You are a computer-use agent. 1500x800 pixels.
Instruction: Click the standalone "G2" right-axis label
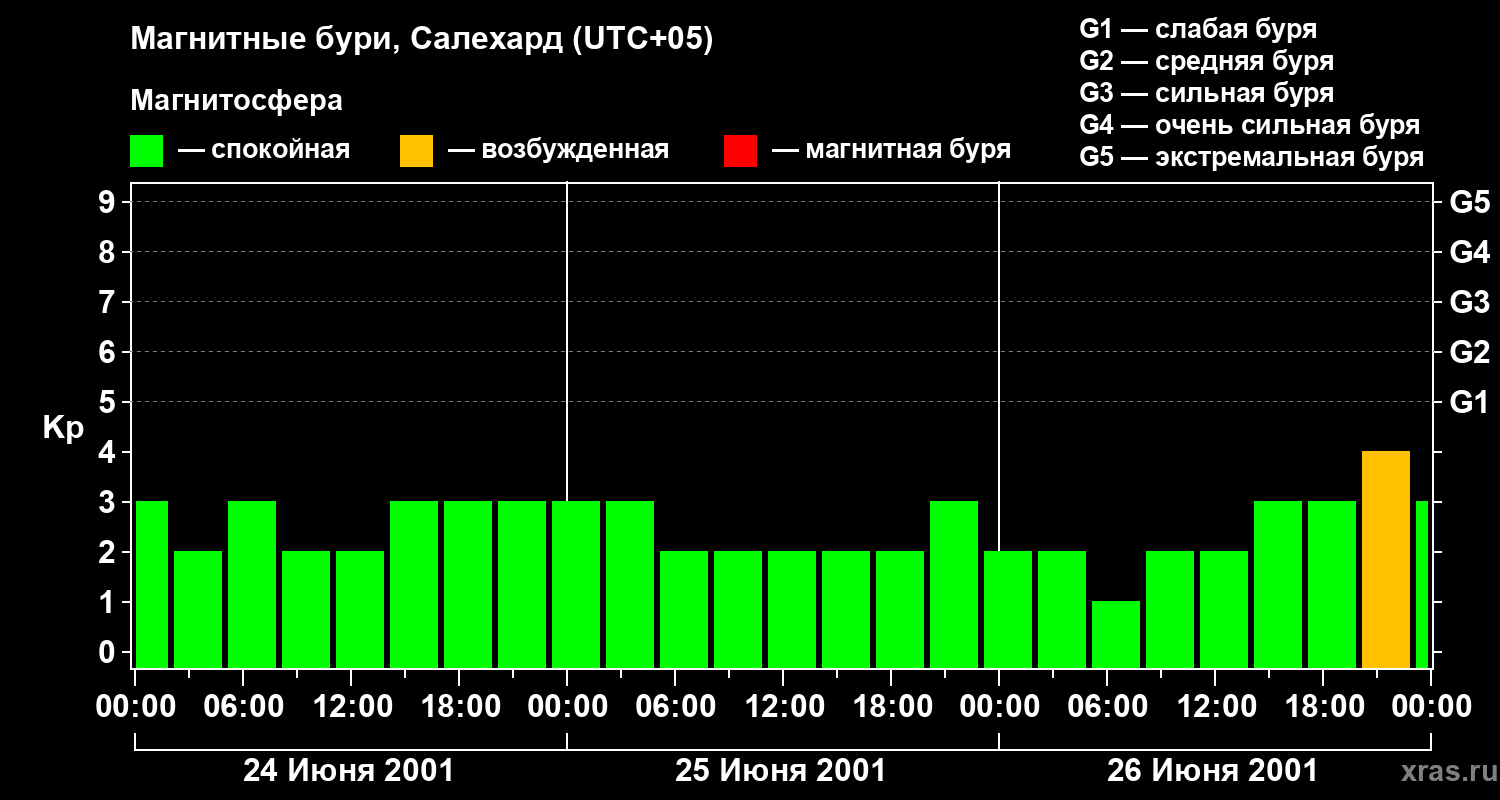[1469, 352]
